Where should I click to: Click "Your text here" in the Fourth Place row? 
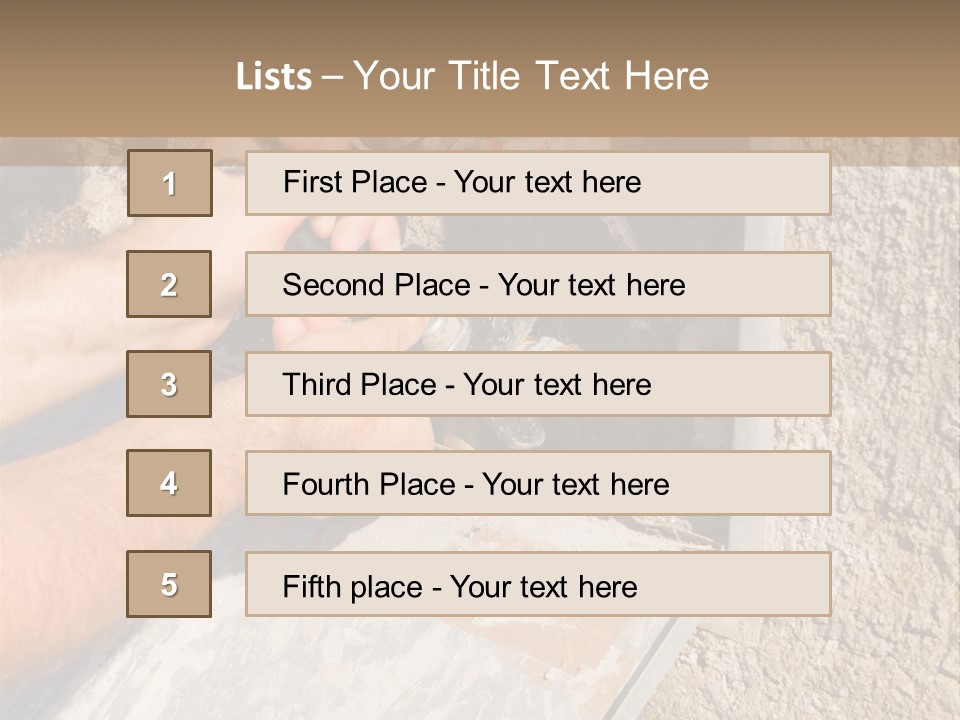[x=575, y=485]
